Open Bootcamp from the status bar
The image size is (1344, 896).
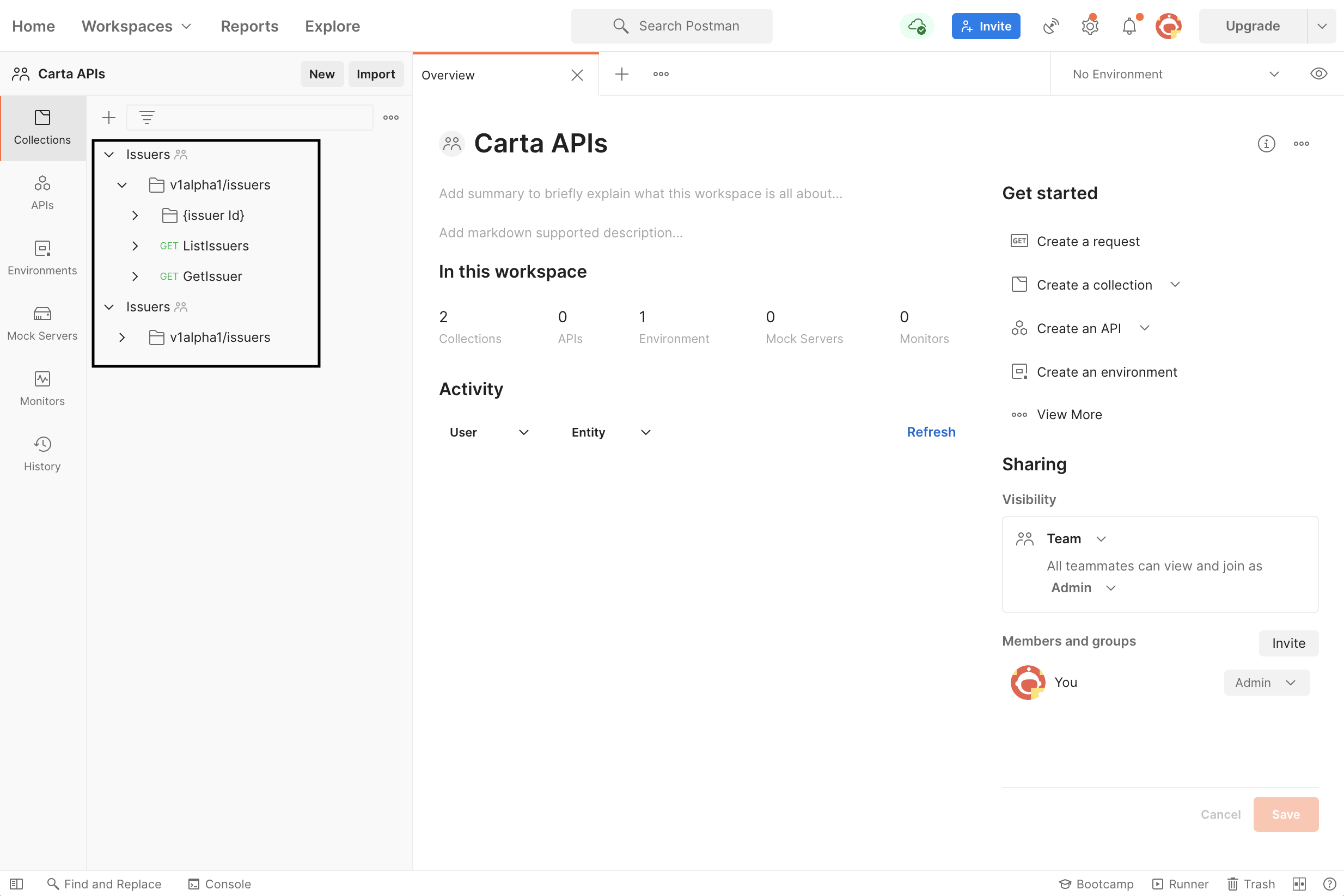click(x=1096, y=884)
